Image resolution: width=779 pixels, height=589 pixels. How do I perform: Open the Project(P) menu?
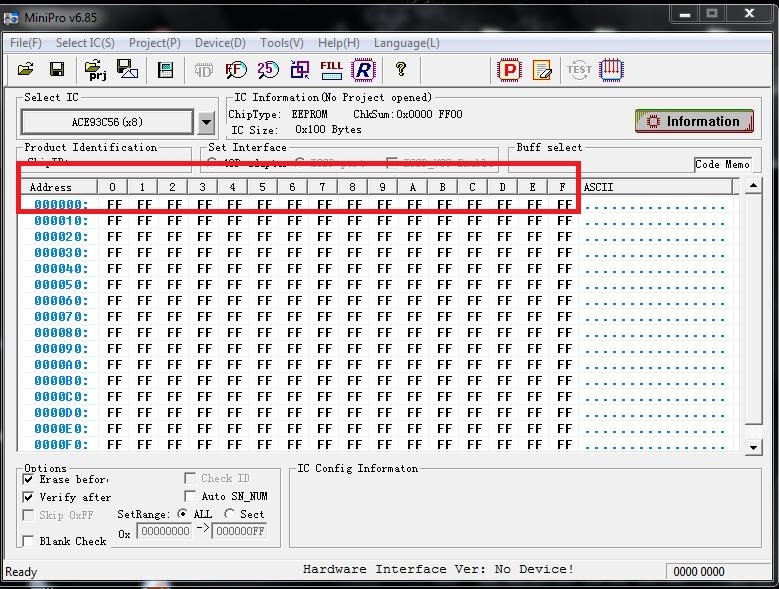pyautogui.click(x=155, y=43)
